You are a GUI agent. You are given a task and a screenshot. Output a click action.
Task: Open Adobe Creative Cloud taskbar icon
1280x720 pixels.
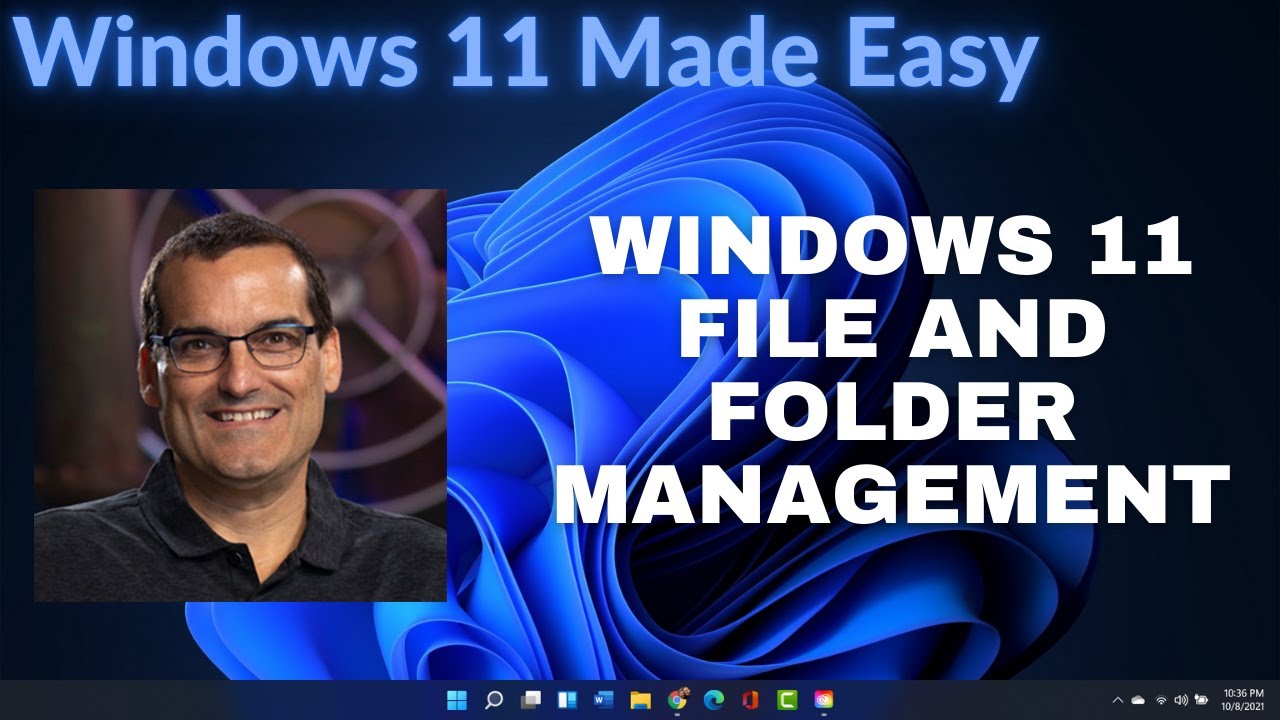point(824,699)
